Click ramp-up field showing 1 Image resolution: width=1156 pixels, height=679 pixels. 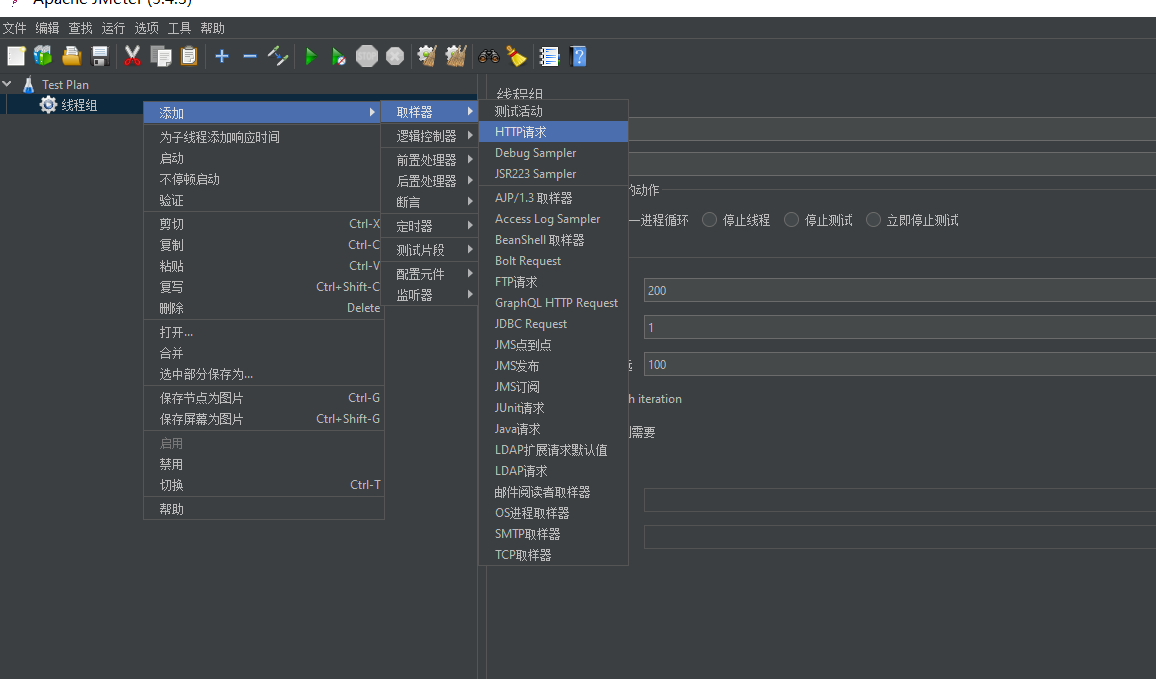pos(899,327)
